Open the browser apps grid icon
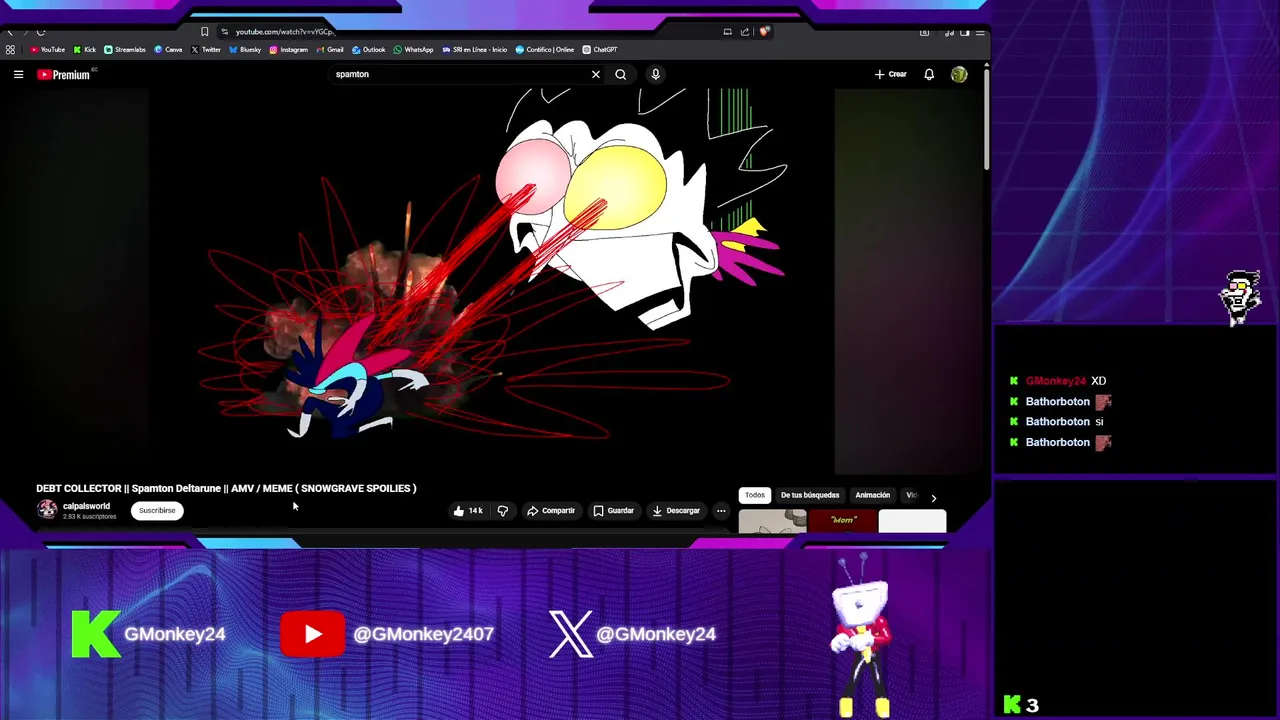1280x720 pixels. click(10, 50)
